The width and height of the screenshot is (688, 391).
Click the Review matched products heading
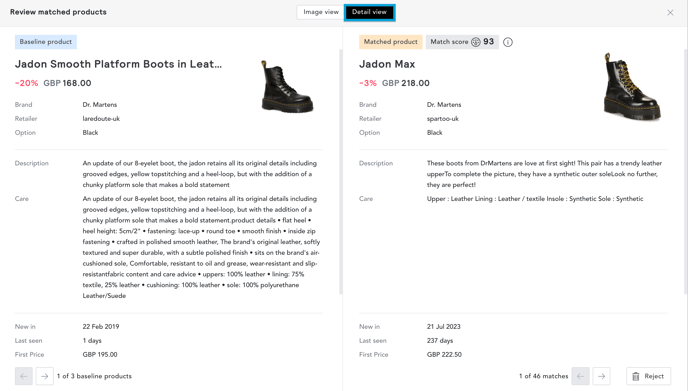(x=58, y=12)
